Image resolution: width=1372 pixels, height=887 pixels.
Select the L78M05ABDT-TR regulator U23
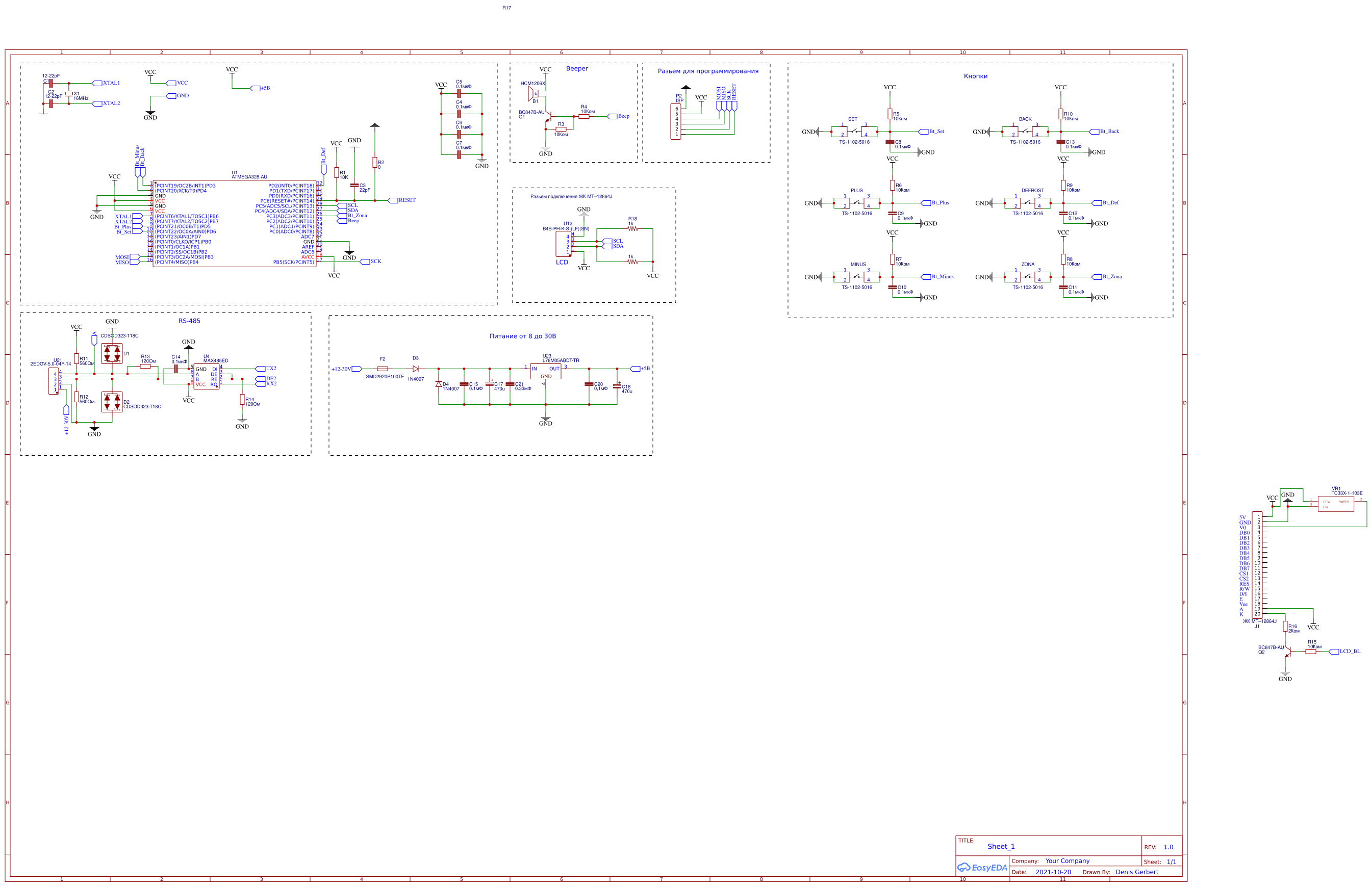tap(545, 372)
